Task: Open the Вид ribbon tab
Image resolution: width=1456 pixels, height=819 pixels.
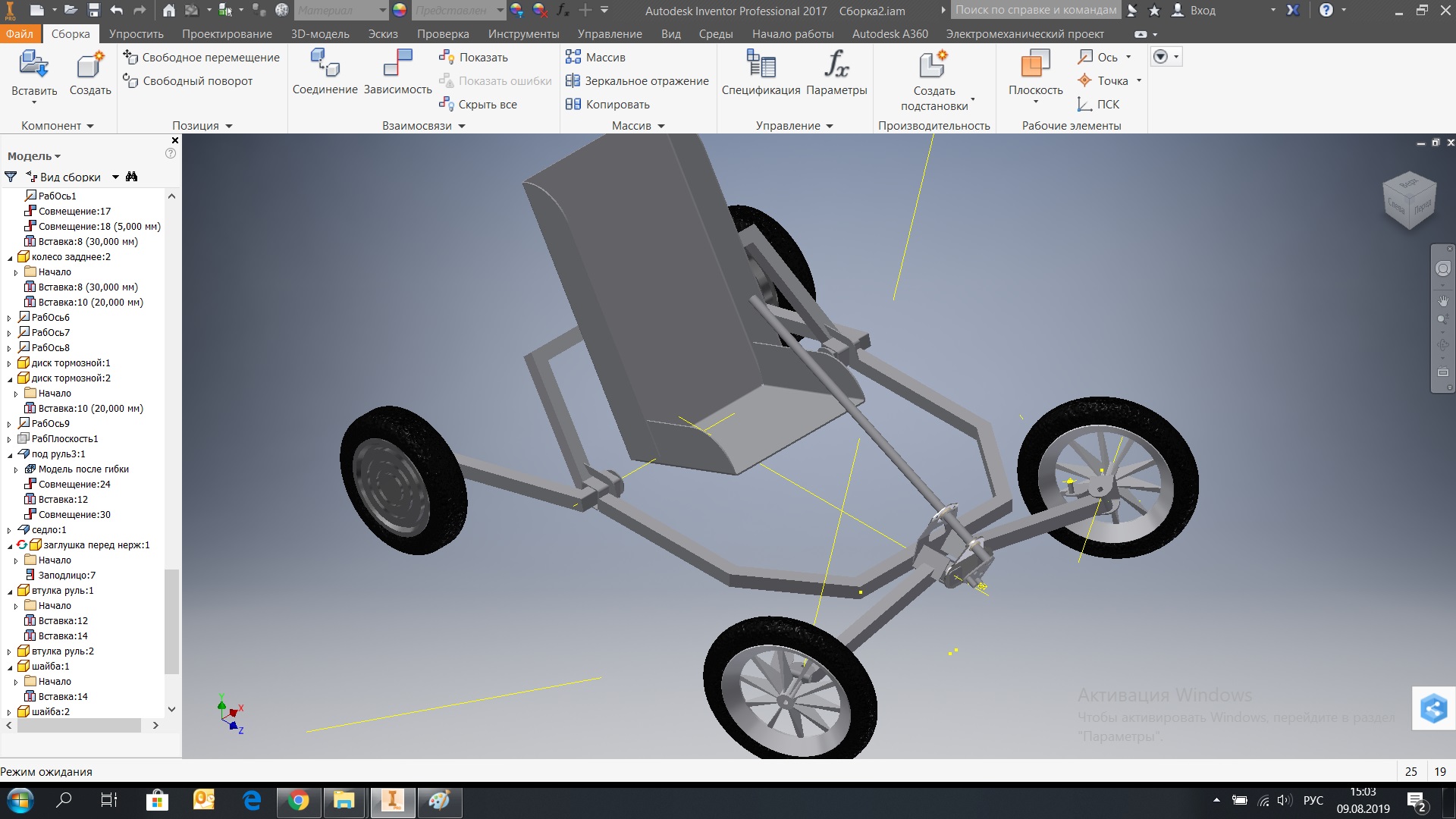Action: point(670,34)
